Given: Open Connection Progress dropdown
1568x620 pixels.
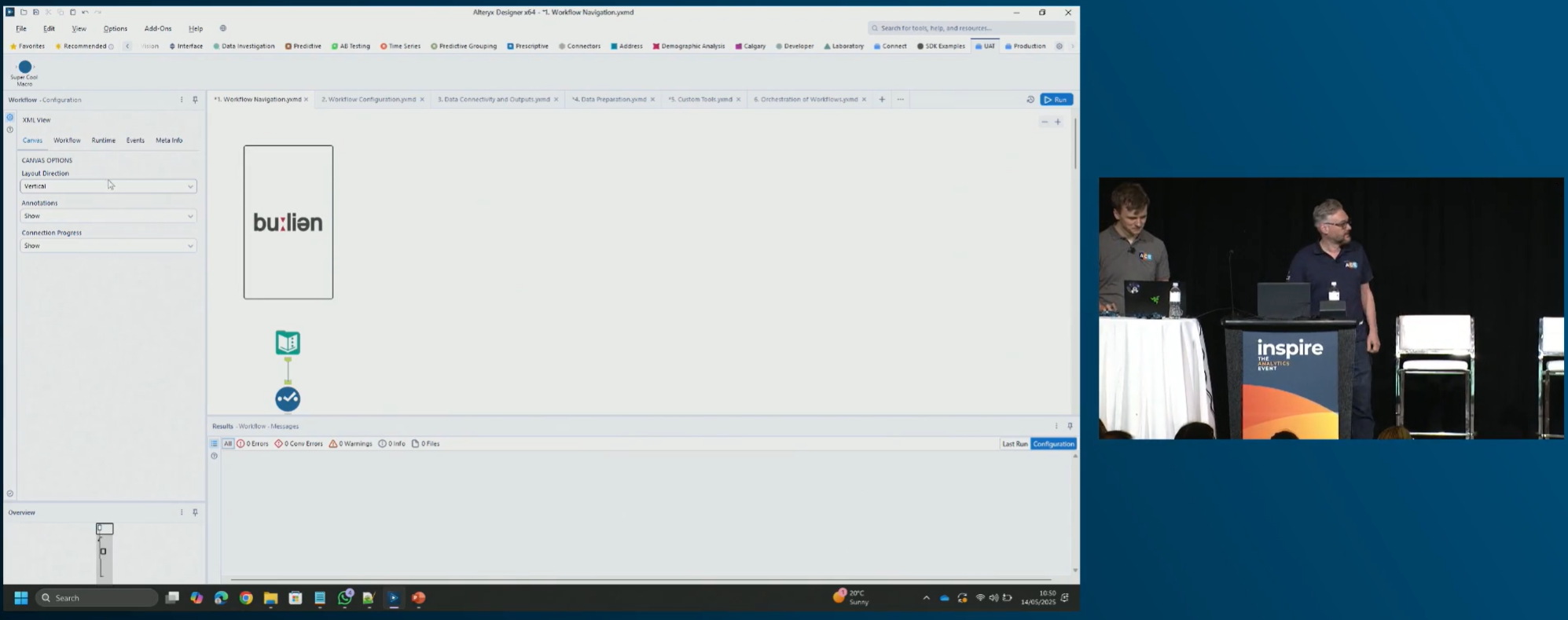Looking at the screenshot, I should pos(108,246).
